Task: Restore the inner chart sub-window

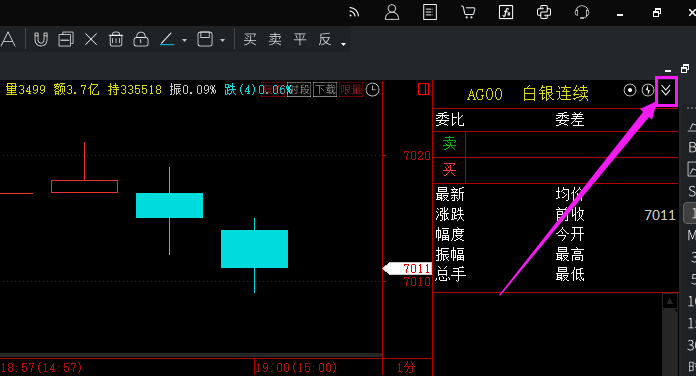Action: (685, 69)
